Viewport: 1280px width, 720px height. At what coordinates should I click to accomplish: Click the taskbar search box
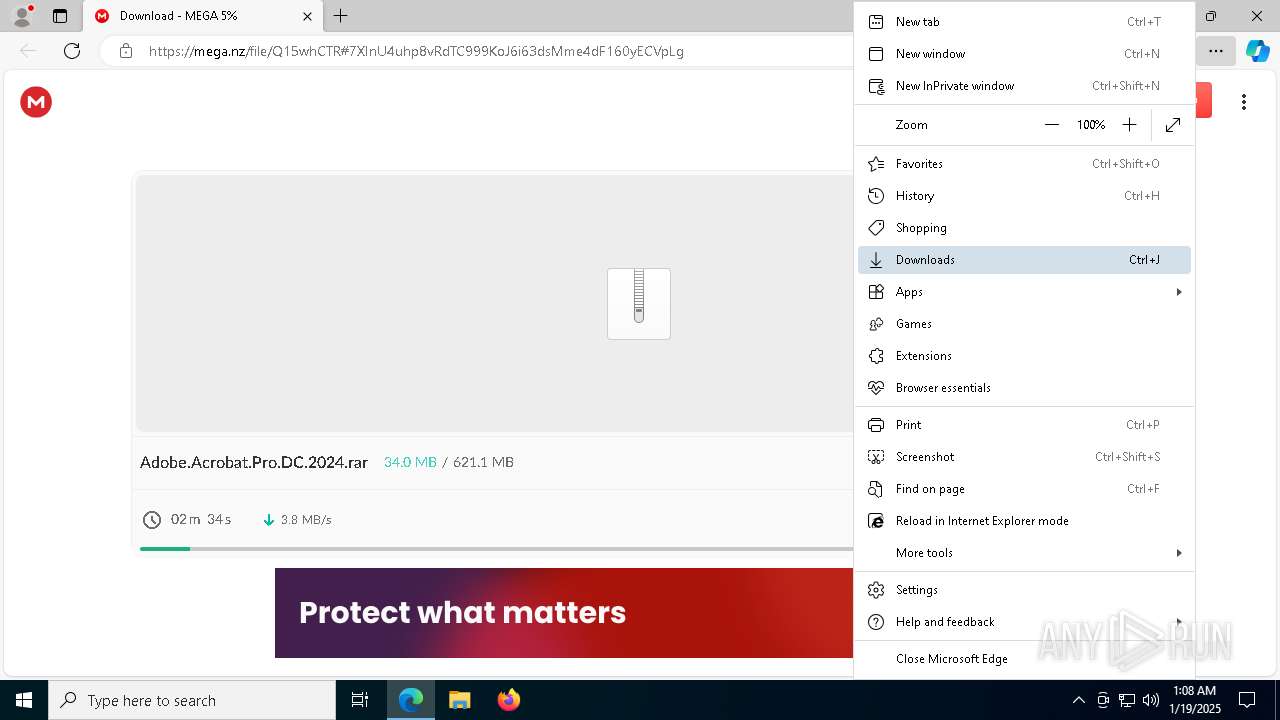192,700
